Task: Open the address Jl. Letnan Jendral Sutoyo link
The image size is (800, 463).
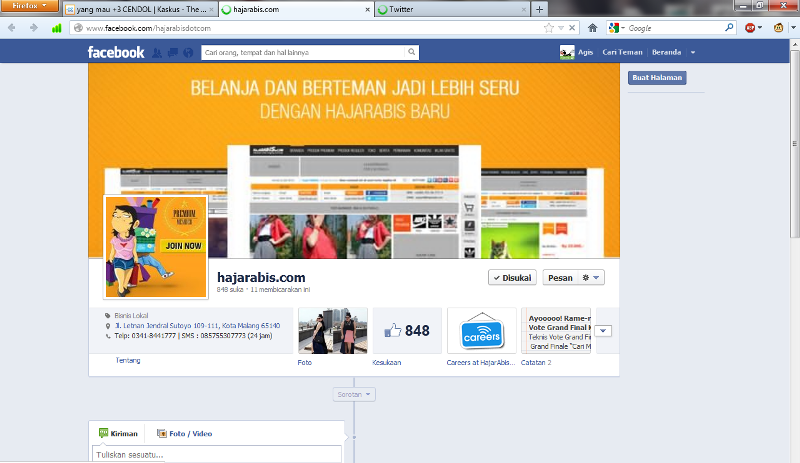Action: pyautogui.click(x=197, y=325)
